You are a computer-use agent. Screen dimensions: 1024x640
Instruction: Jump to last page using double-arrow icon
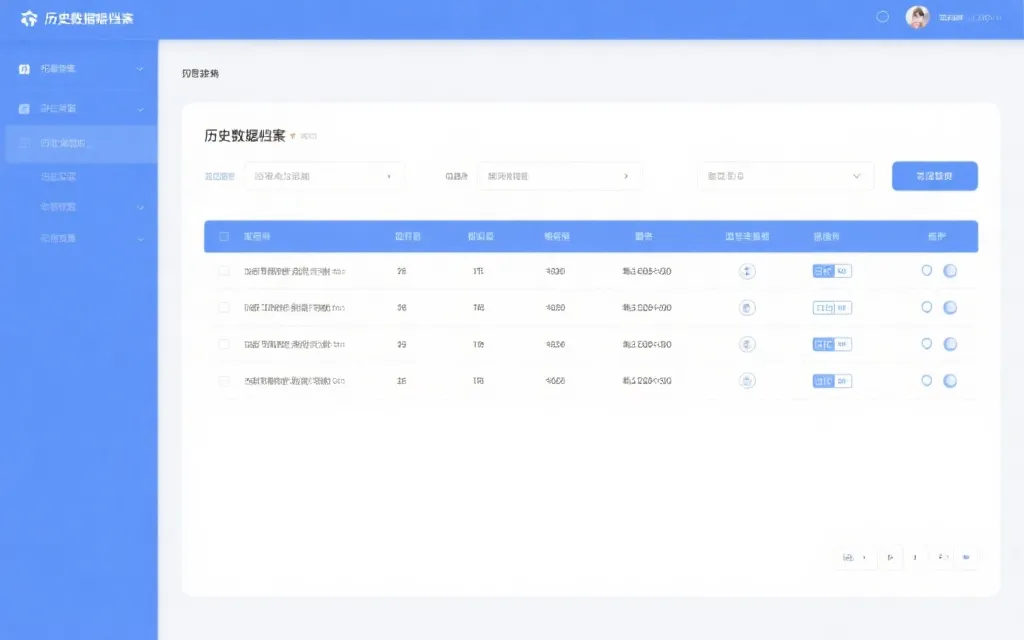(964, 558)
